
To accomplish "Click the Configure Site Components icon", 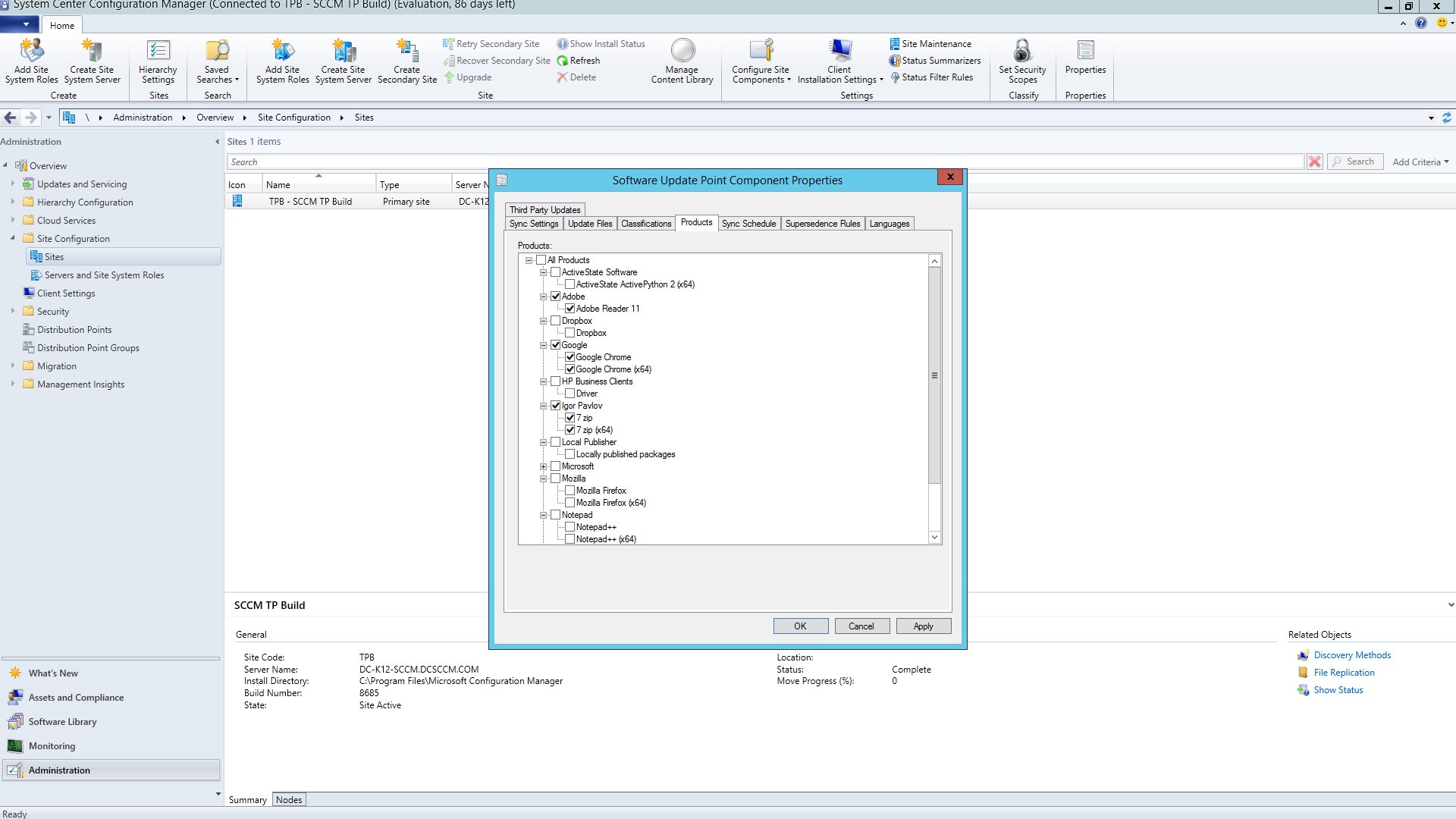I will click(x=761, y=52).
